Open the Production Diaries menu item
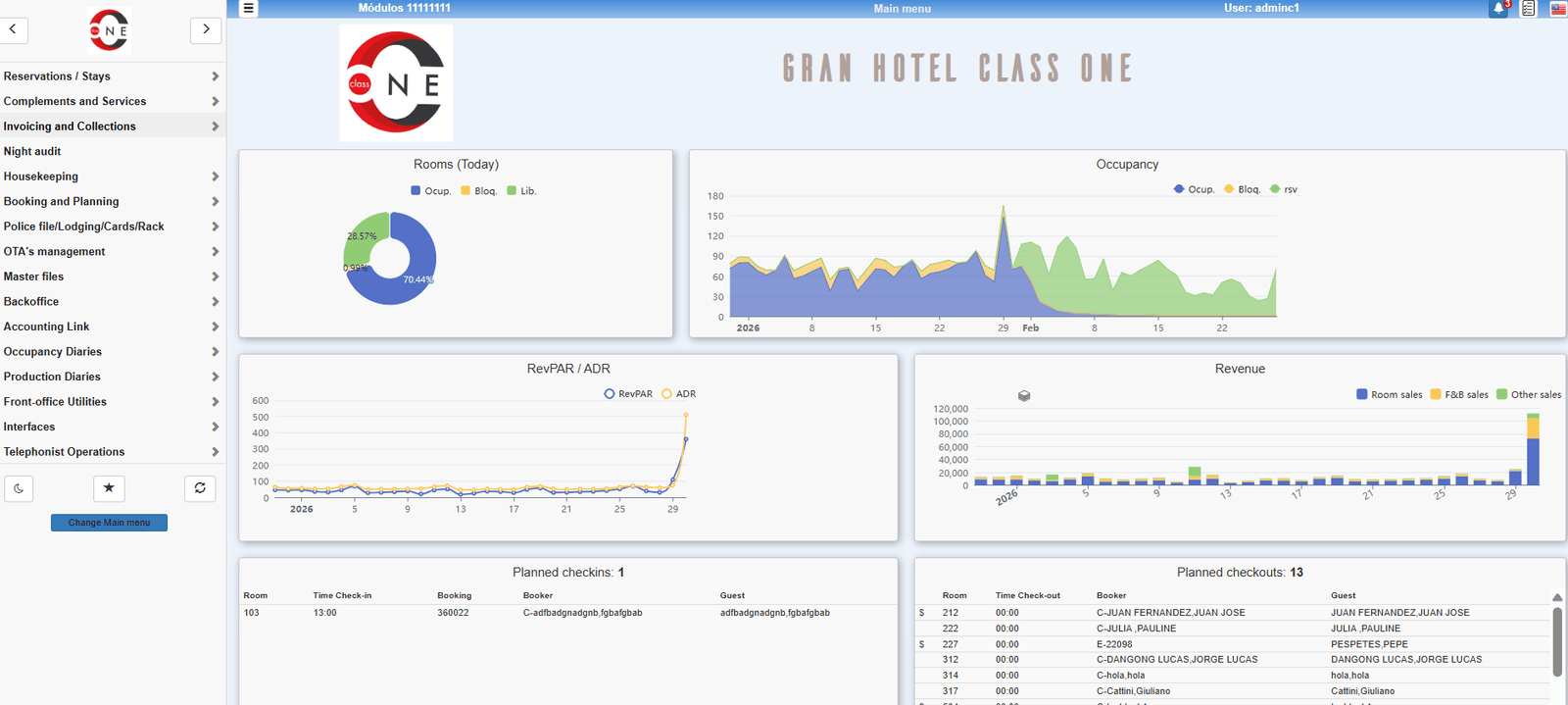Screen dimensions: 1568x705 [113, 377]
